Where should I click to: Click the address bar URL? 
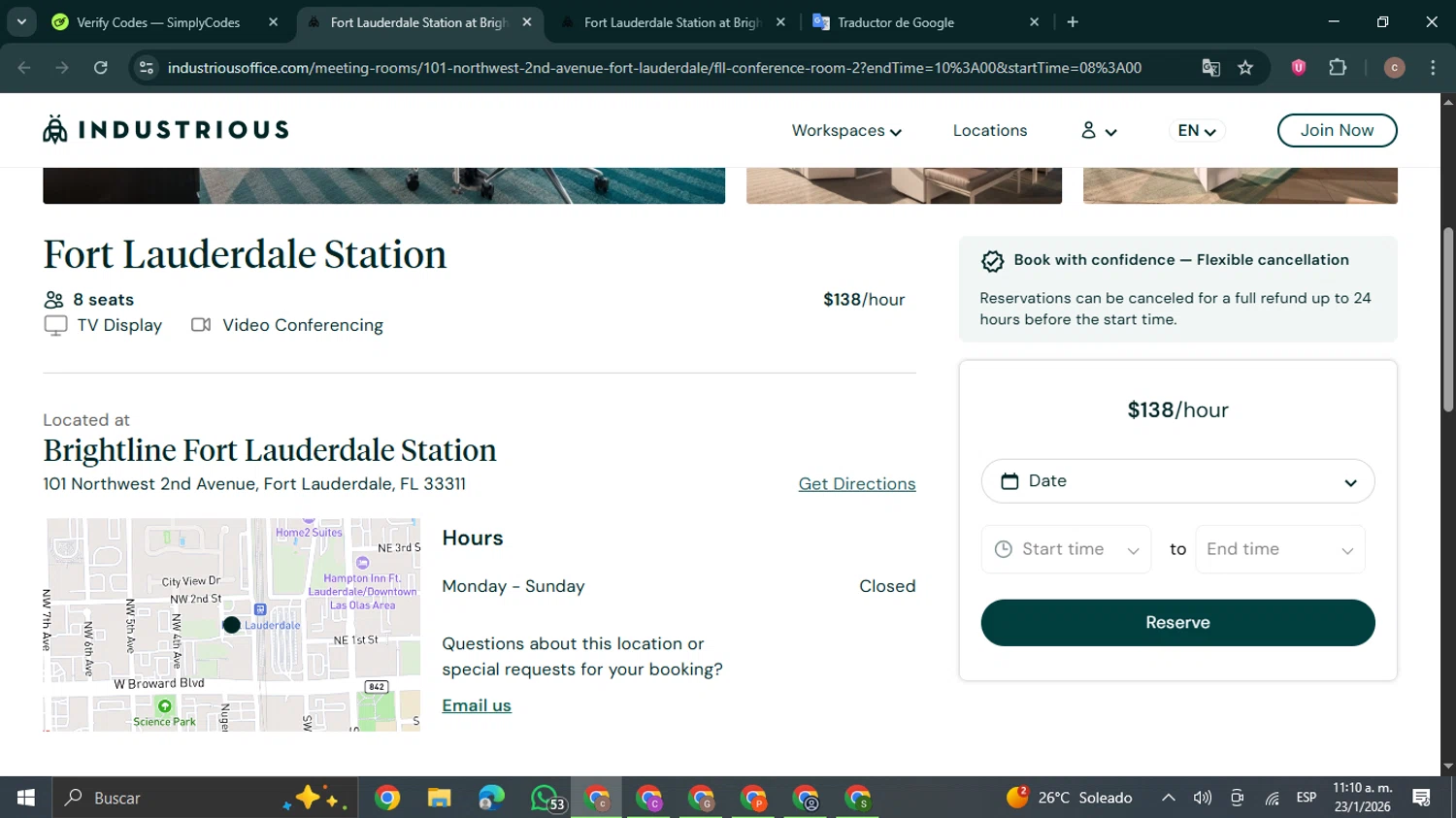[x=654, y=68]
